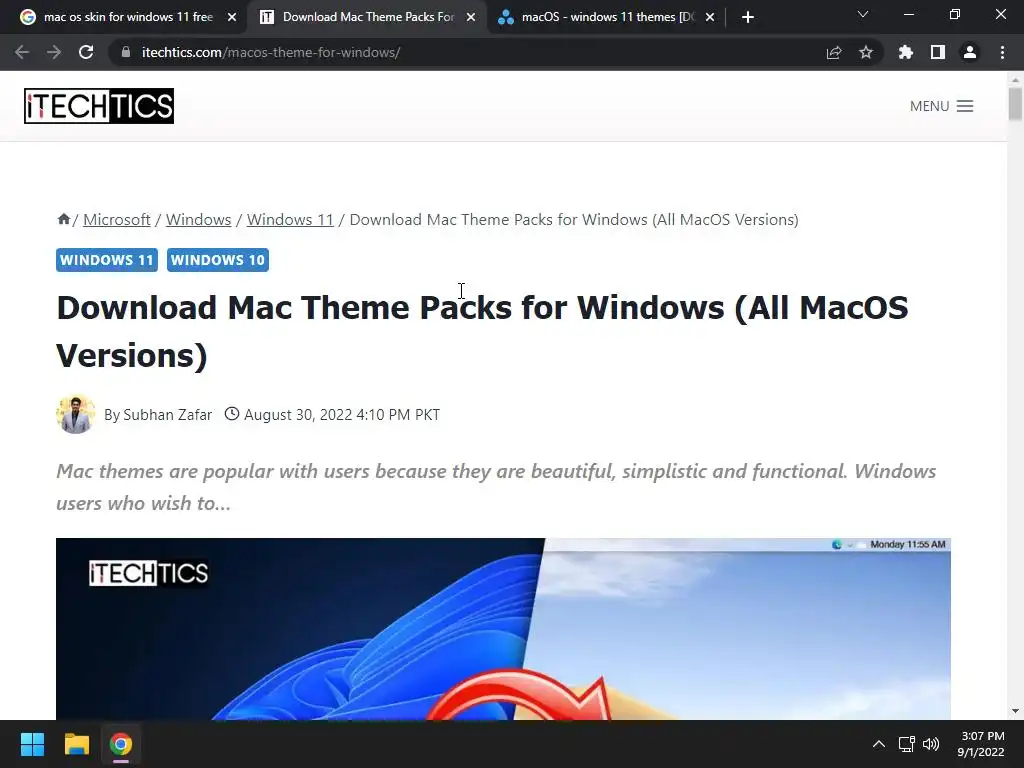The image size is (1024, 768).
Task: Open the taskbar clock 3:07 PM
Action: point(981,744)
